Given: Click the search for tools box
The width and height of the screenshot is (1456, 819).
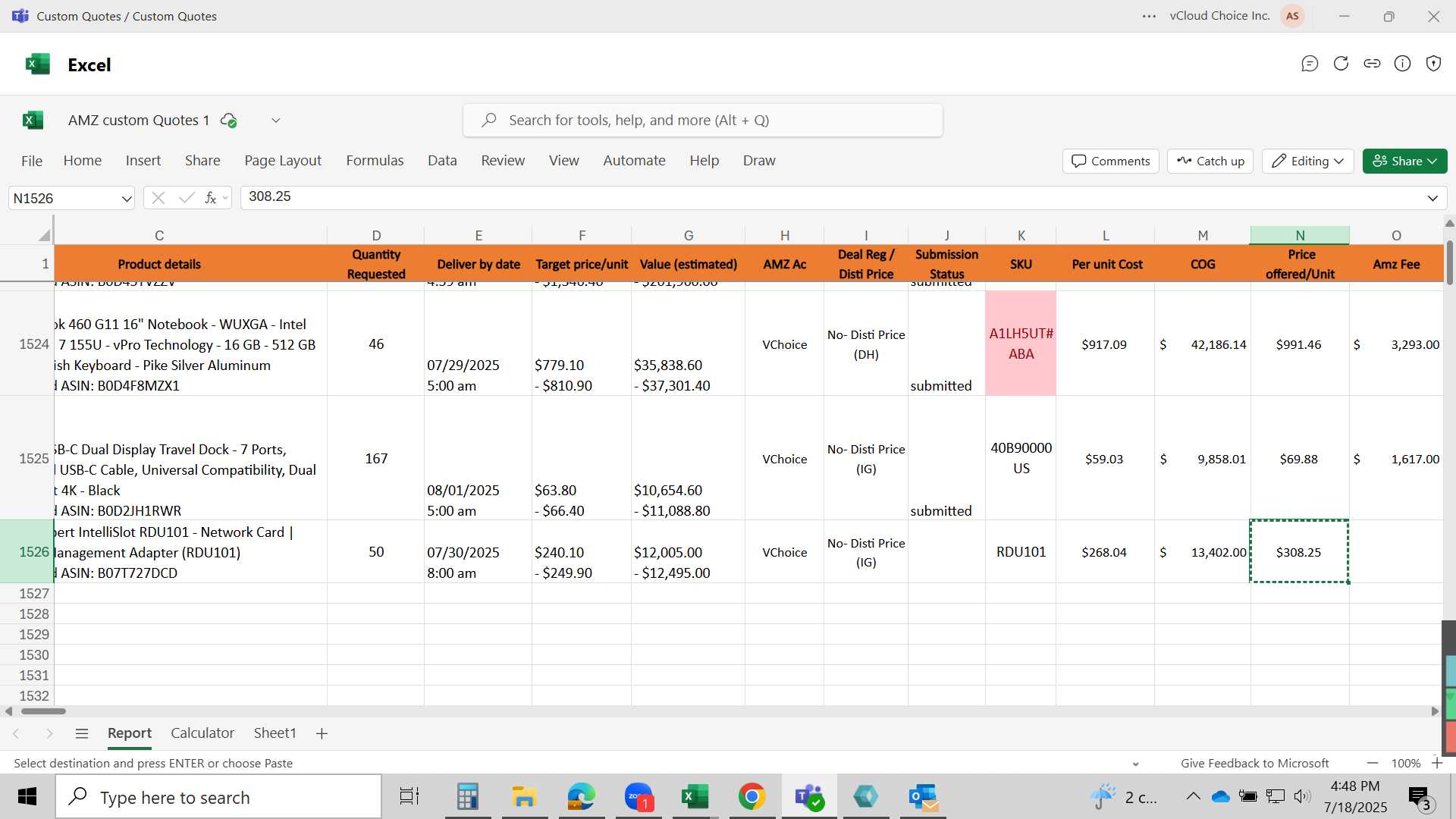Looking at the screenshot, I should pyautogui.click(x=703, y=121).
